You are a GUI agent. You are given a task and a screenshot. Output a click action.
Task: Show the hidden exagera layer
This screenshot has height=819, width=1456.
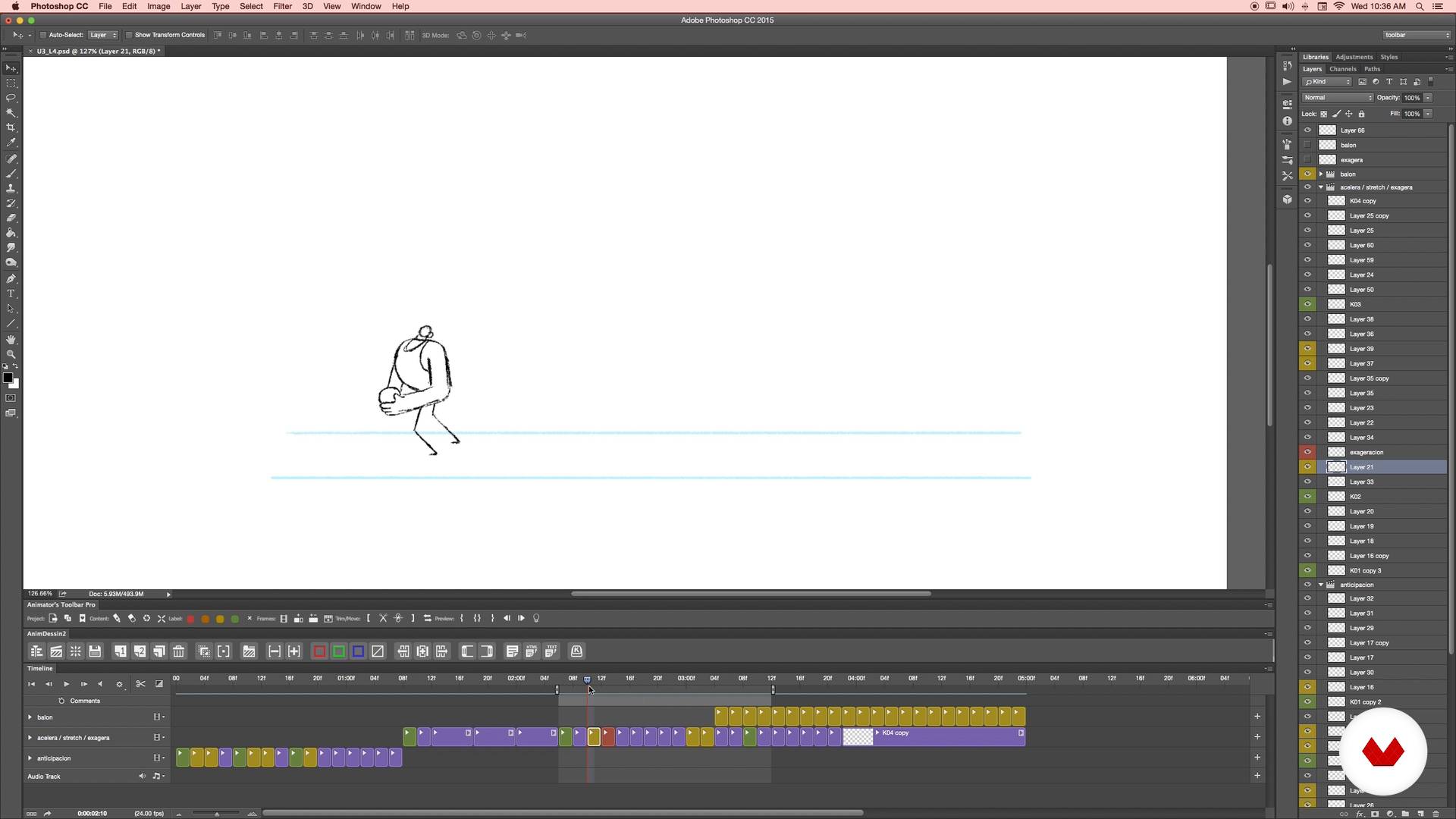[1307, 160]
